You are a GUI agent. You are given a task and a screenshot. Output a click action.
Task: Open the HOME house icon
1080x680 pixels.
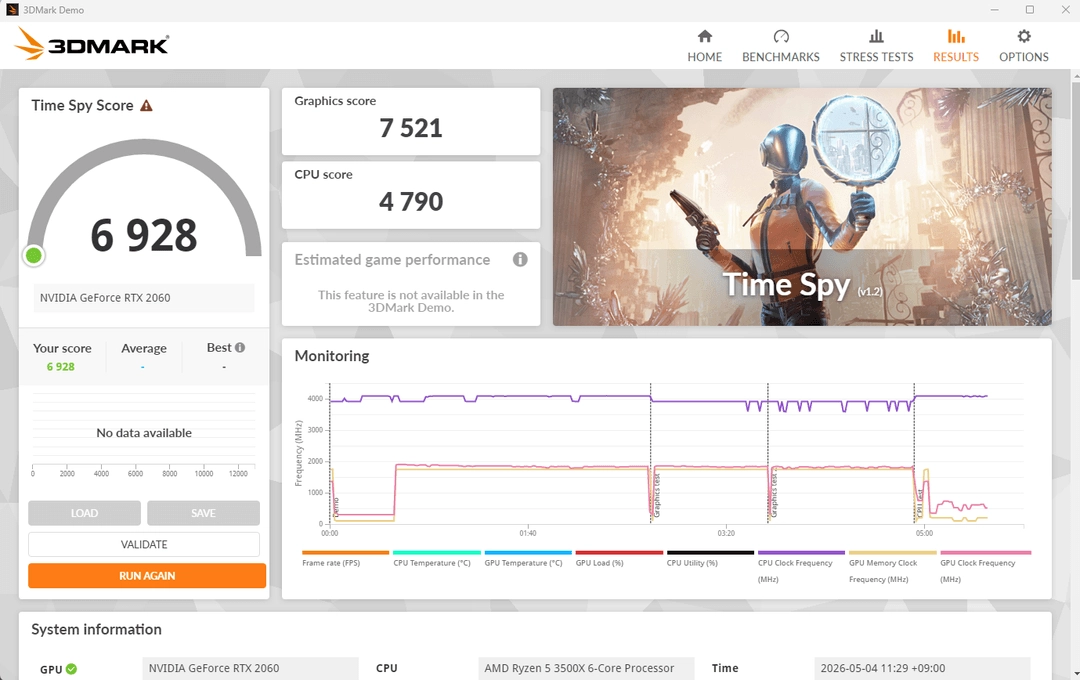(705, 37)
